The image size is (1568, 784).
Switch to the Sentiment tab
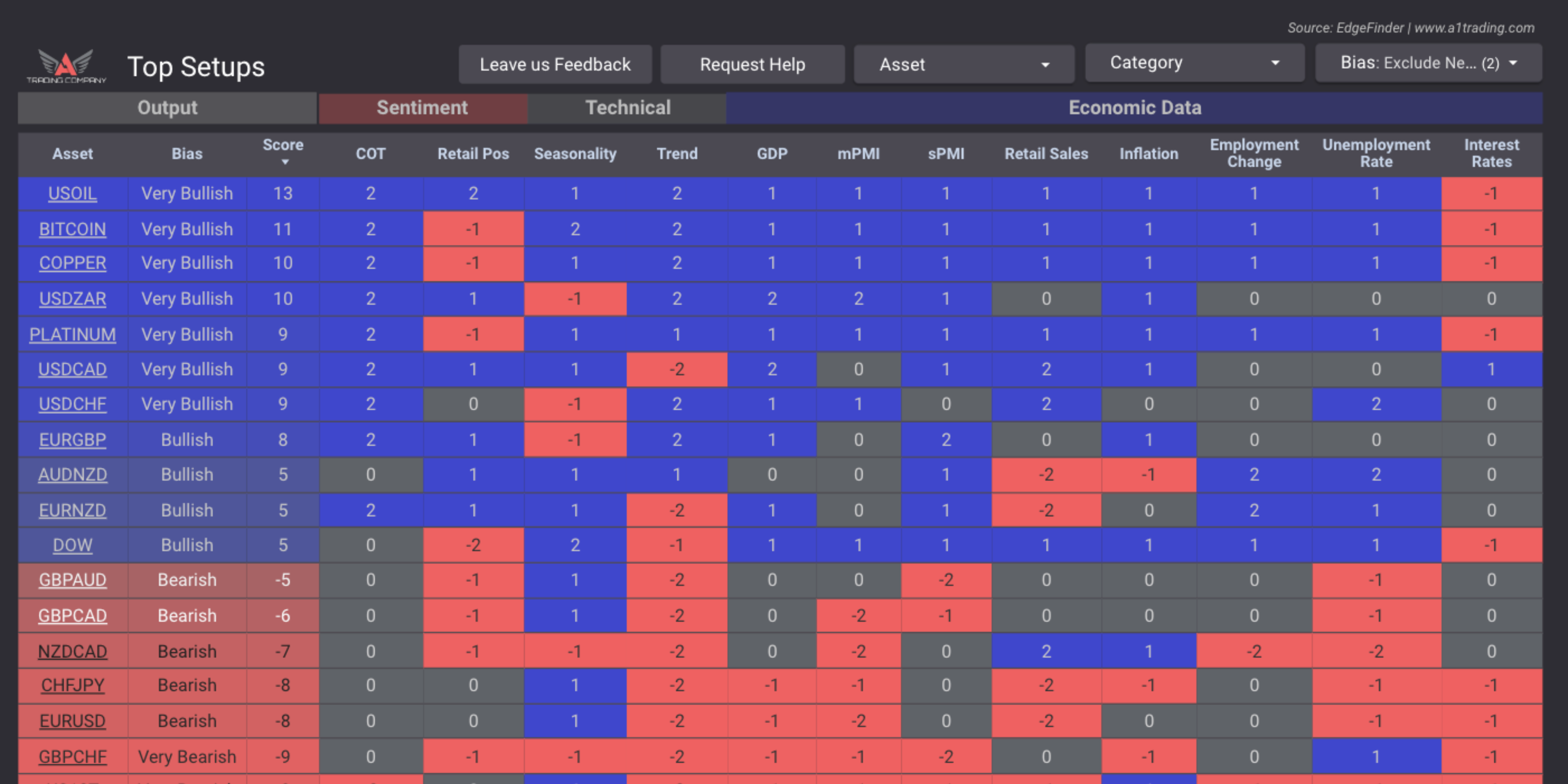click(x=422, y=108)
